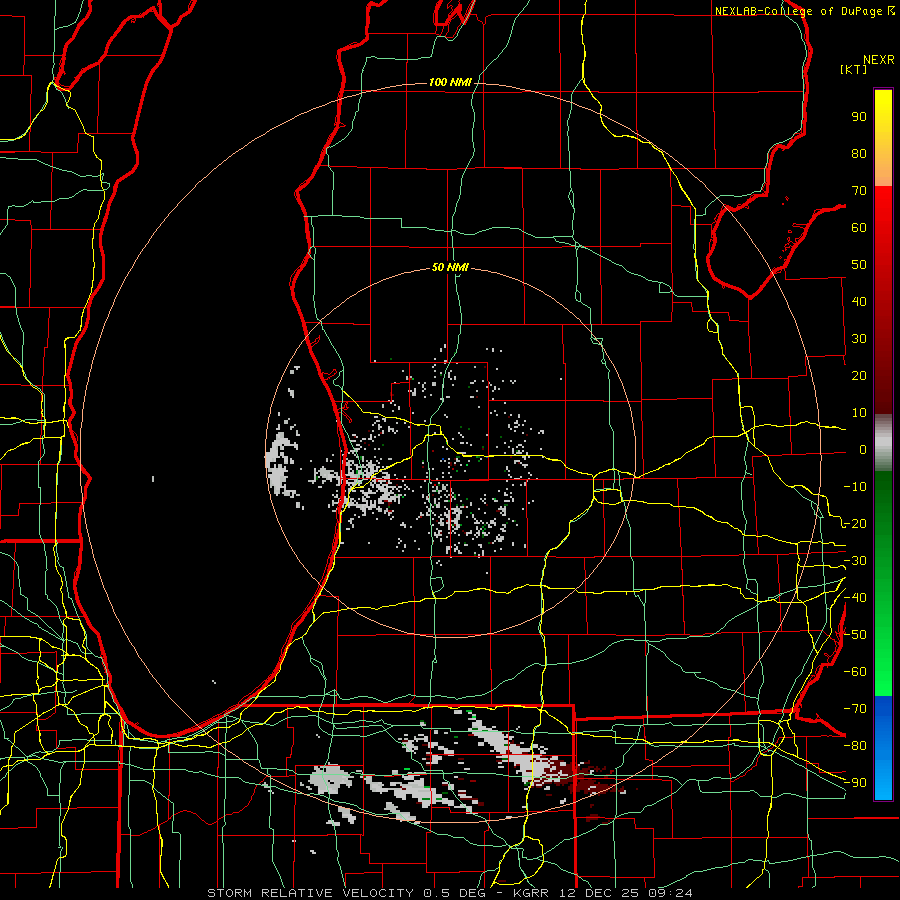
Task: Click the -70 value on the velocity scale
Action: [x=855, y=709]
